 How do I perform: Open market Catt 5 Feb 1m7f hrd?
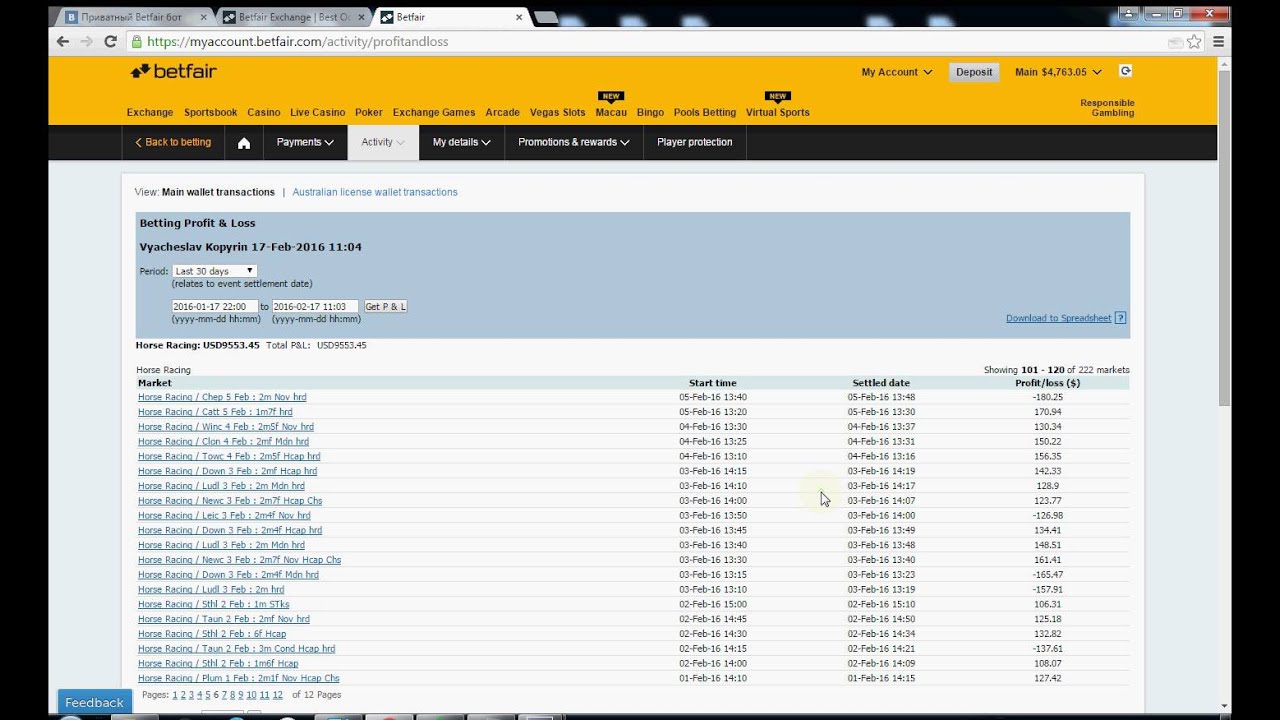[x=215, y=412]
